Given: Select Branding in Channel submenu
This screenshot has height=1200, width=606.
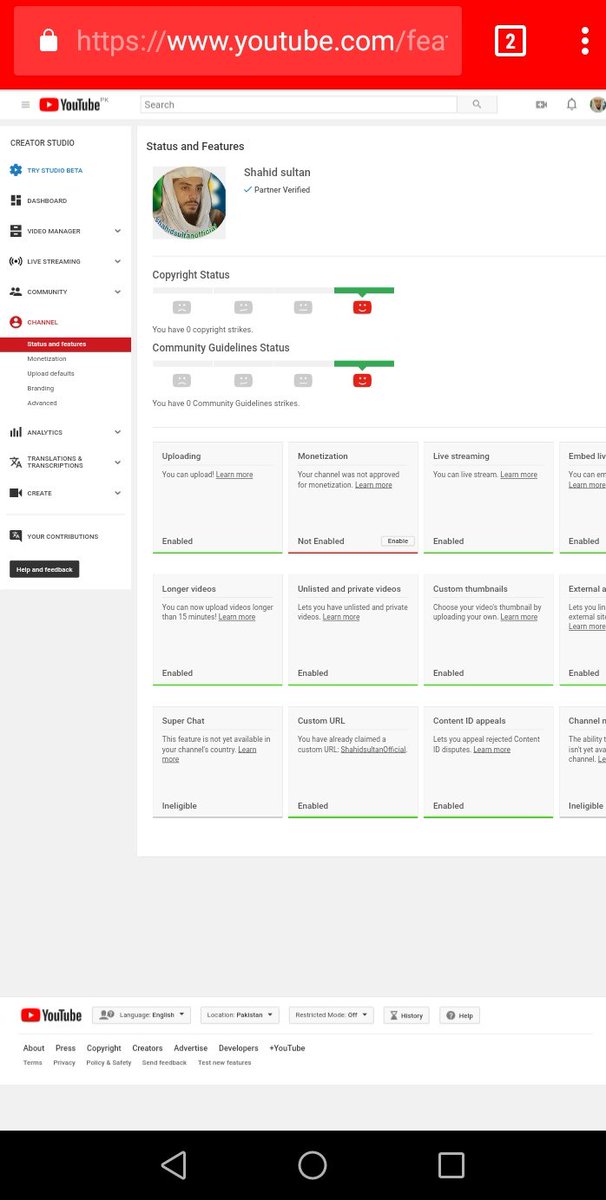Looking at the screenshot, I should coord(41,388).
